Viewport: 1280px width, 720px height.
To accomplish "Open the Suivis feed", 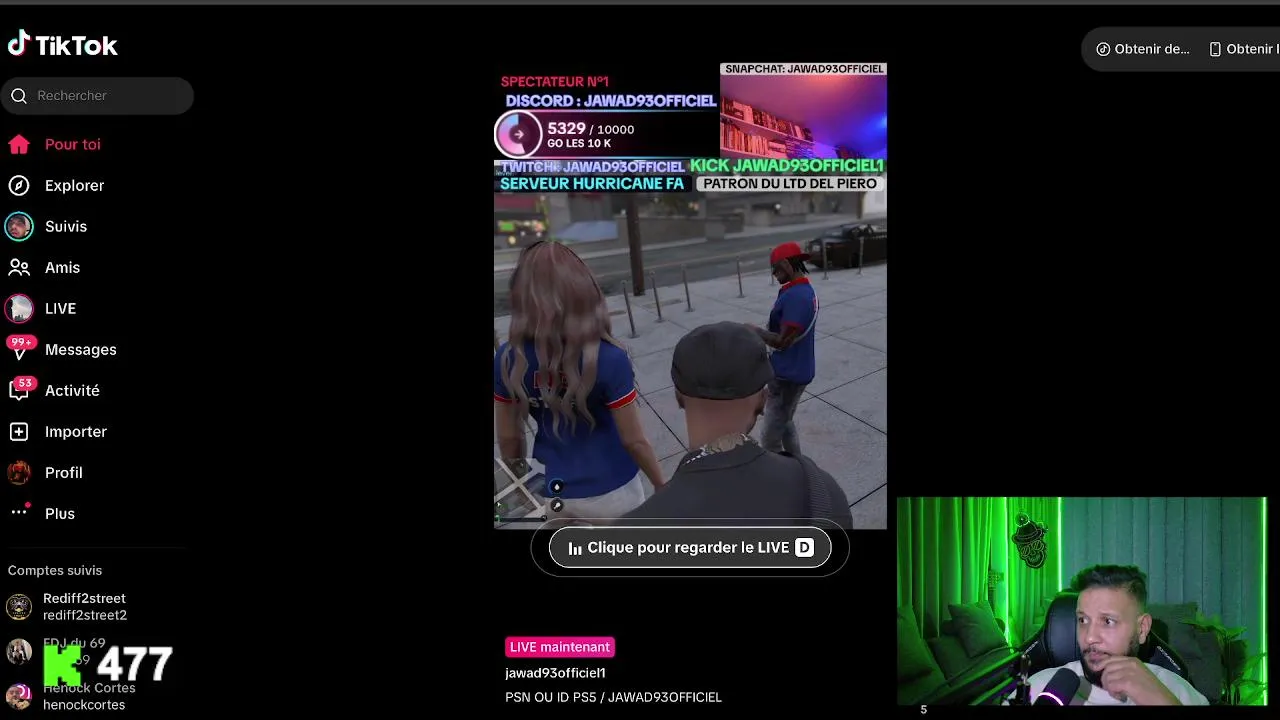I will pos(66,226).
